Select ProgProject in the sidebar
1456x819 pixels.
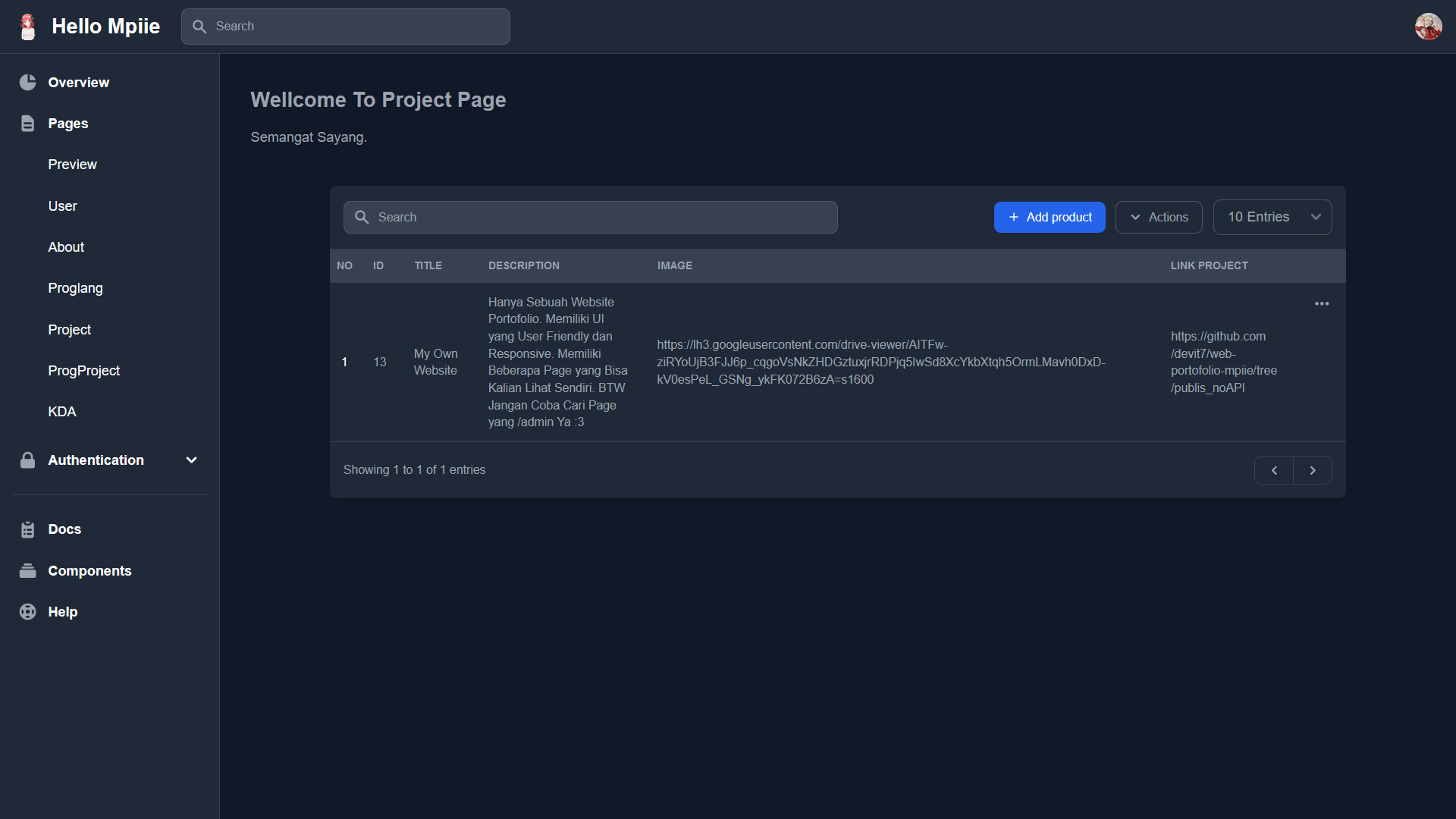pos(83,370)
